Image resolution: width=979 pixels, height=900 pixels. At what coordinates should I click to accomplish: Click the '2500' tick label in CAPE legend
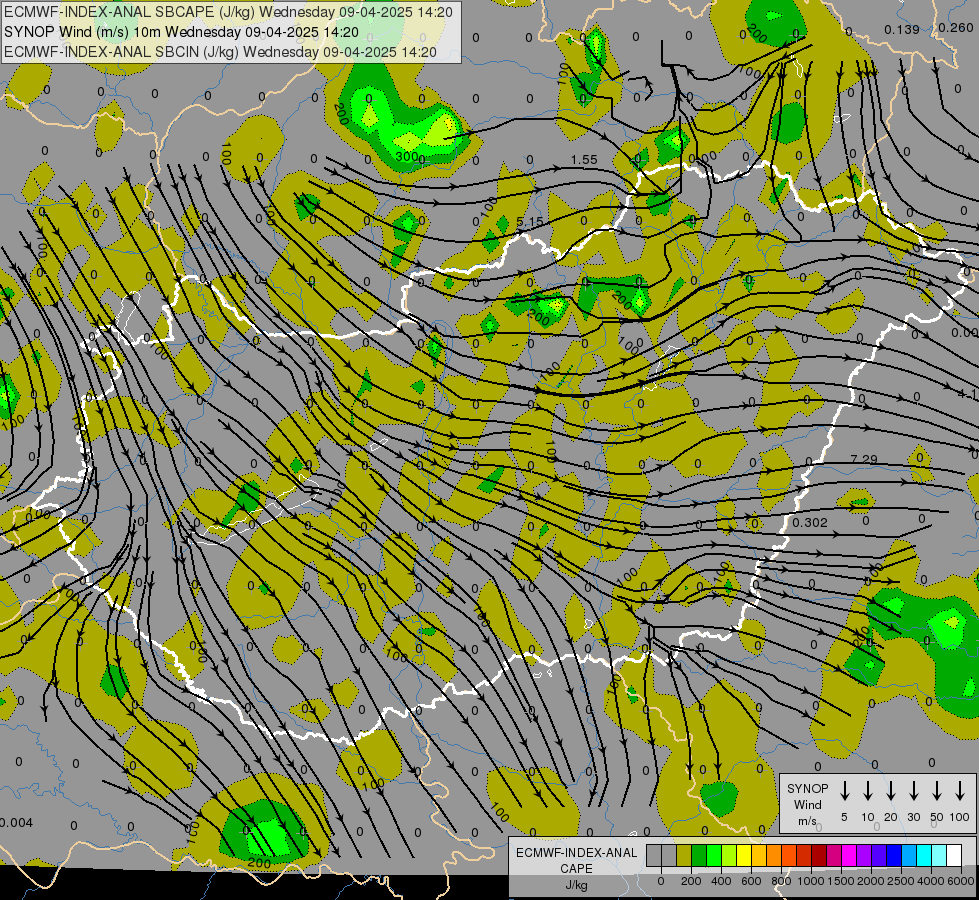[901, 881]
